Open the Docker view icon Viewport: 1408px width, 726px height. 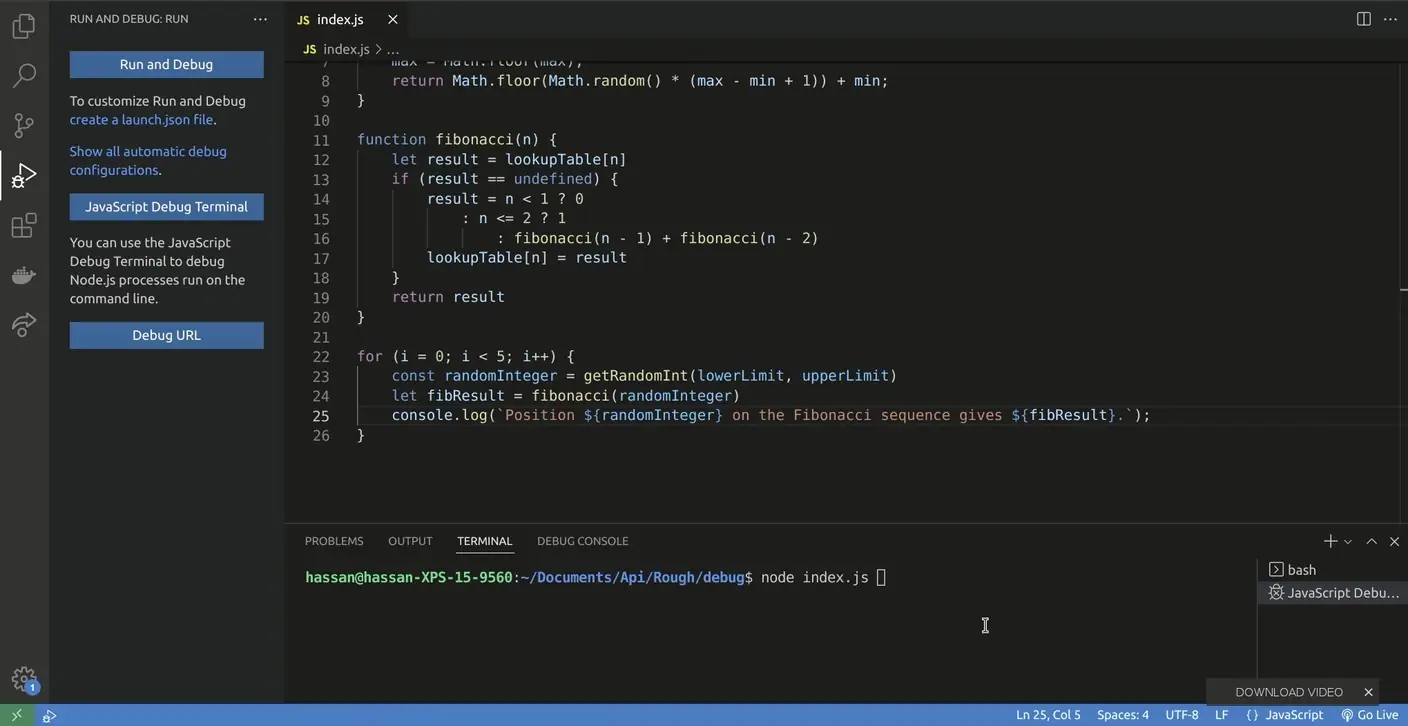[x=24, y=275]
